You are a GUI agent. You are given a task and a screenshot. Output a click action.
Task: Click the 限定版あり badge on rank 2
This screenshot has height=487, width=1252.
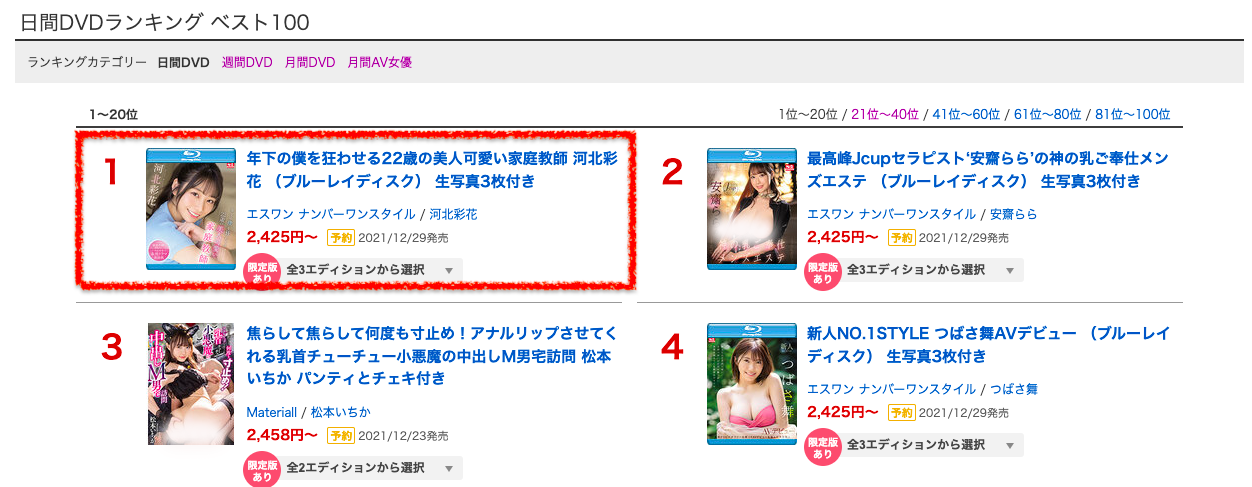(823, 273)
